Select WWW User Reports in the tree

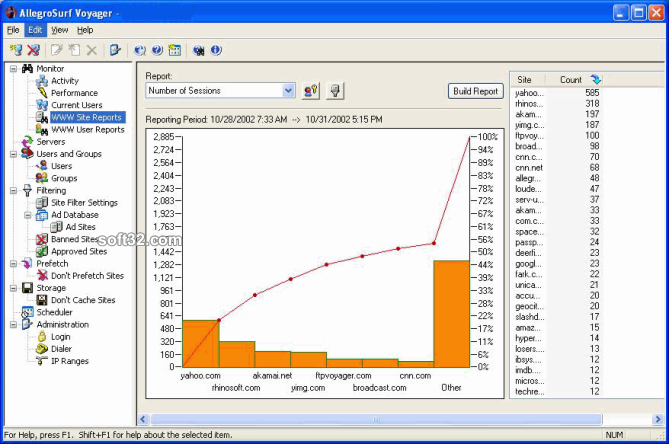(88, 129)
